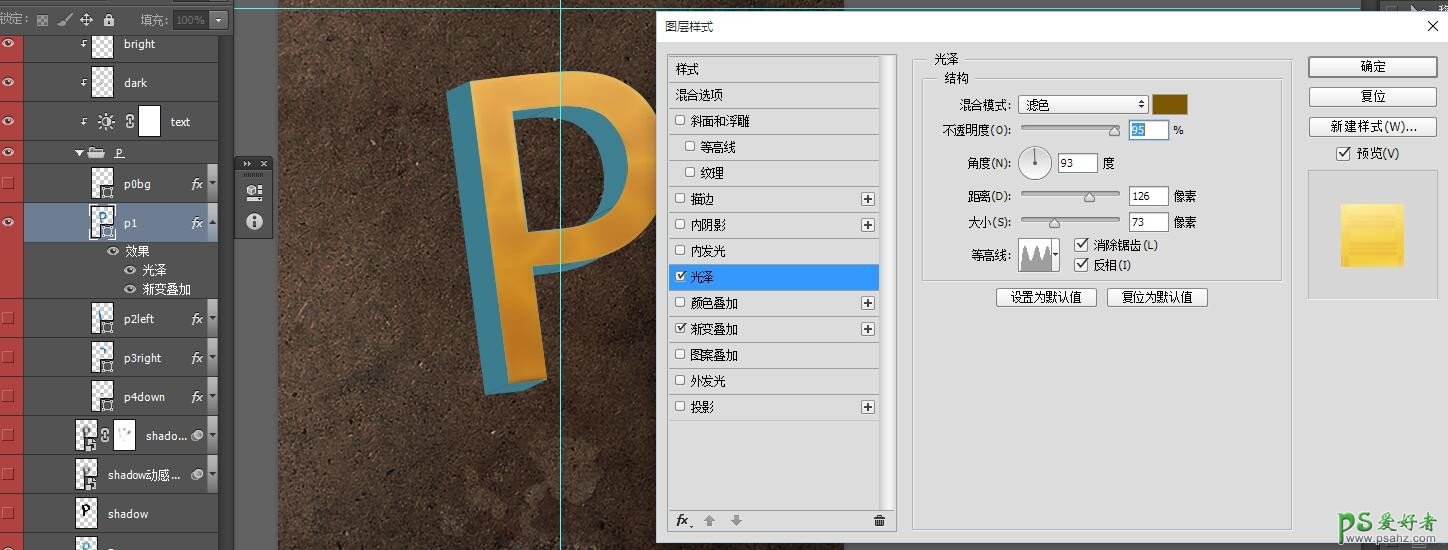Screen dimensions: 1448x550
Task: Click the fx menu icon in Layer Style dialog
Action: tap(683, 520)
